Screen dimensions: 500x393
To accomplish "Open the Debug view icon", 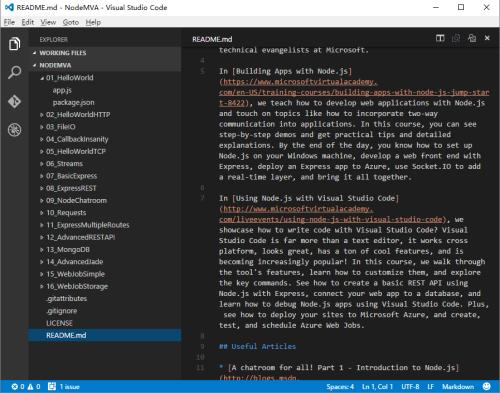I will pyautogui.click(x=14, y=130).
